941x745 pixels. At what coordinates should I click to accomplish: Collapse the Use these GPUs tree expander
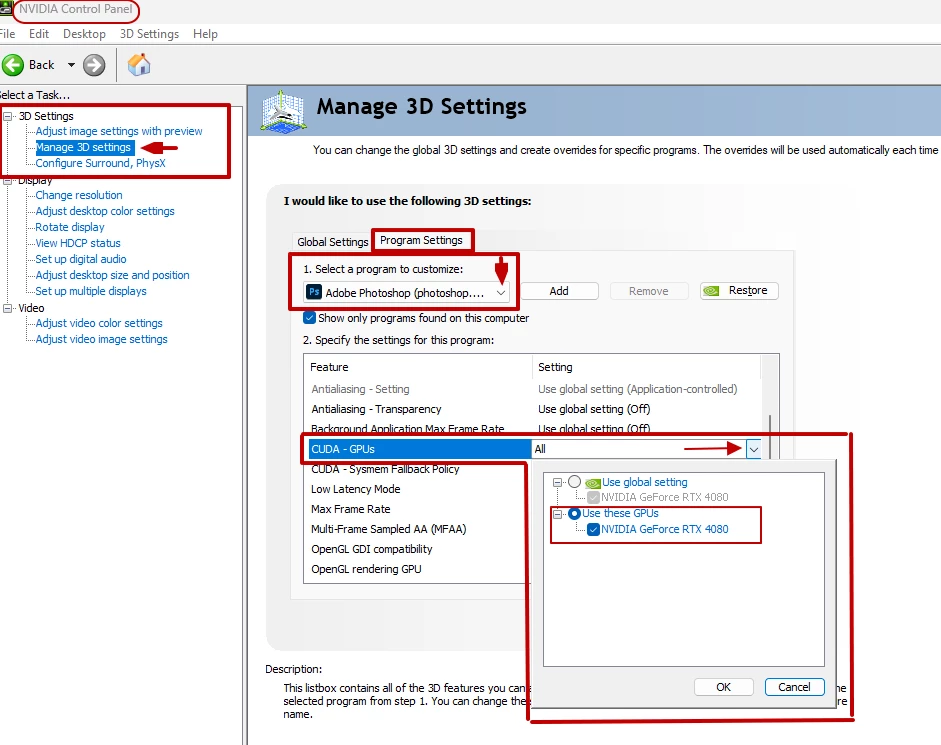coord(558,514)
